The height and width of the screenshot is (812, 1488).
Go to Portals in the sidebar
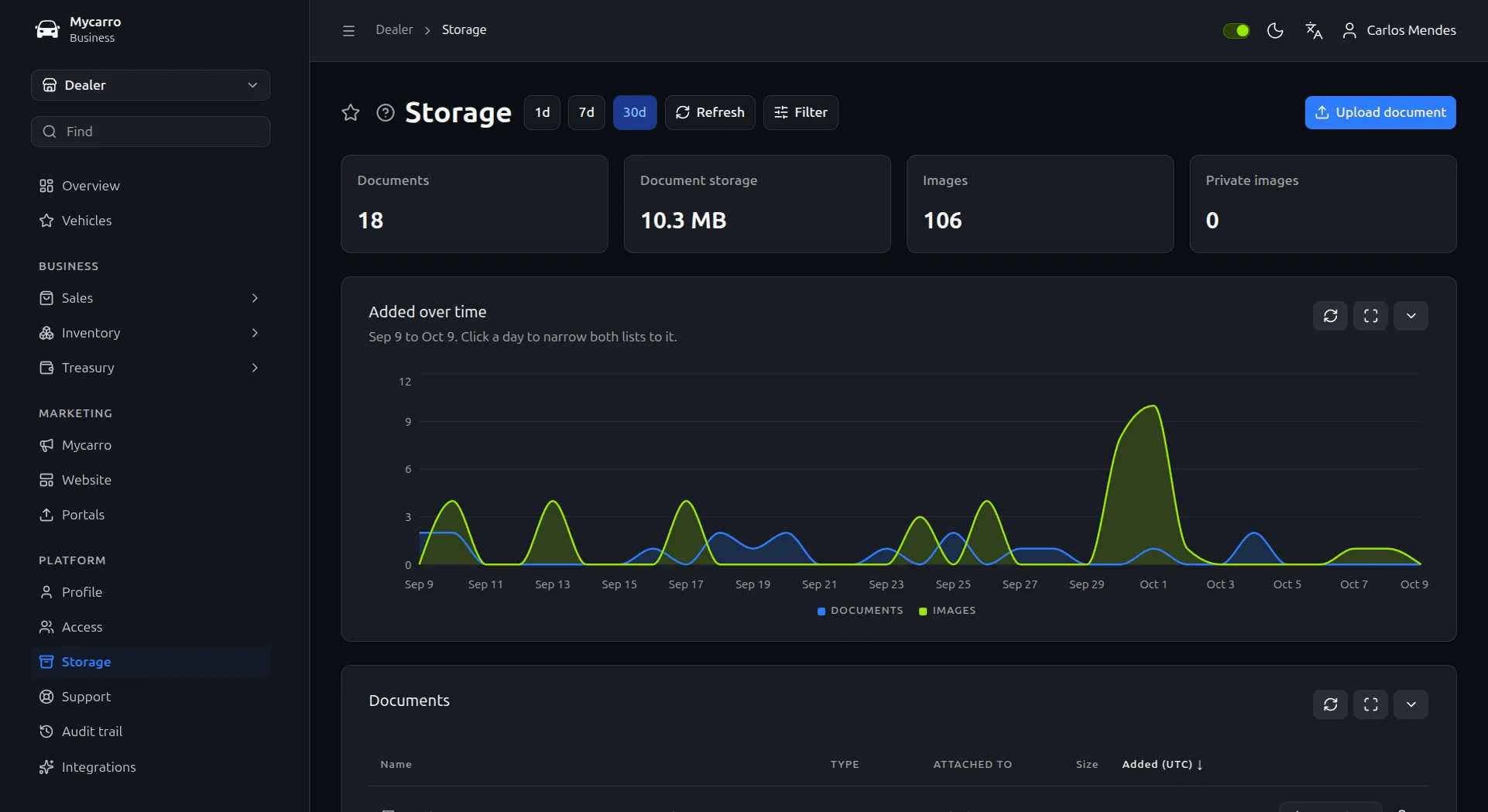(x=150, y=515)
